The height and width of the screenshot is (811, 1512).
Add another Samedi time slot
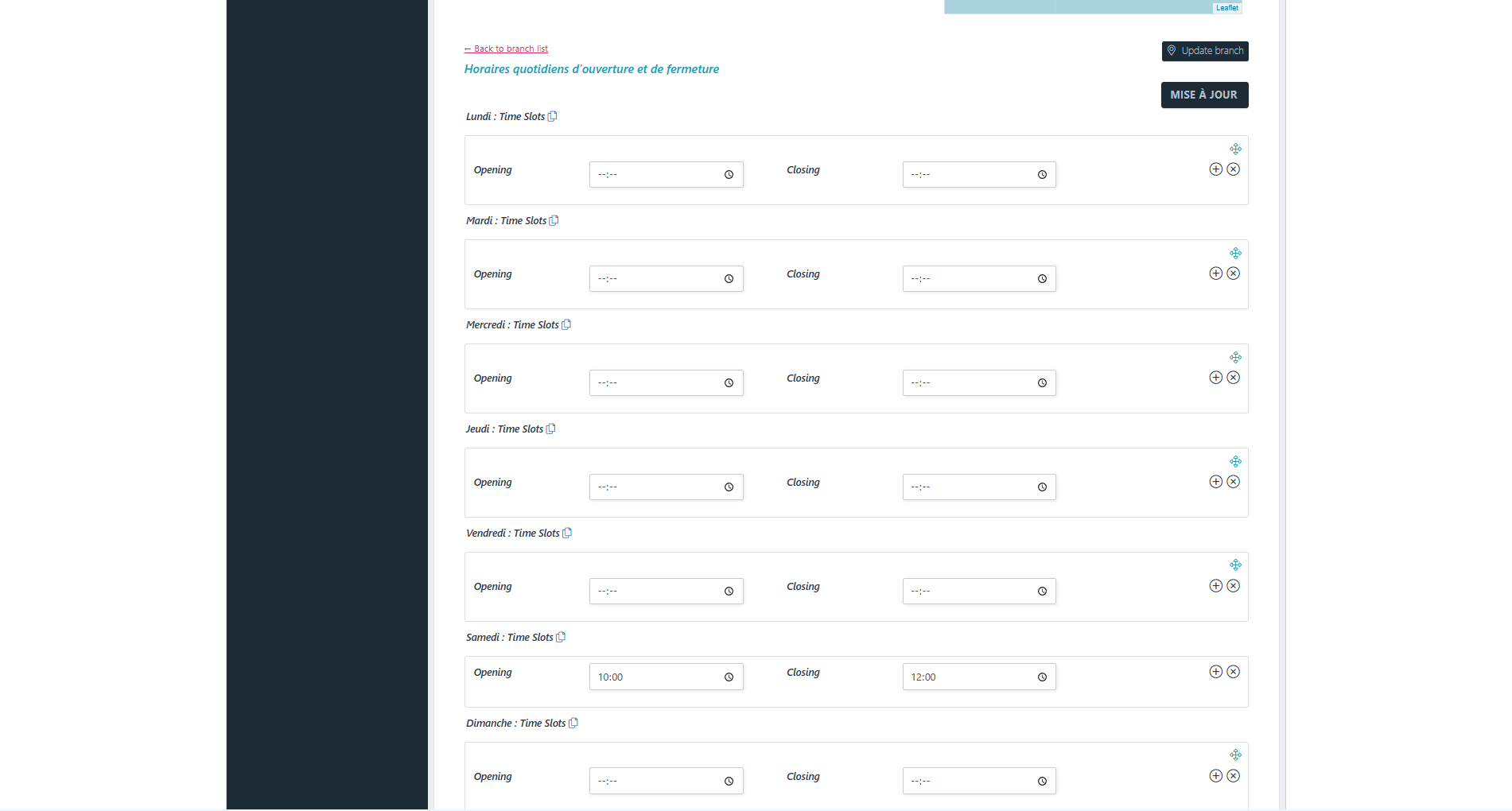[1216, 671]
